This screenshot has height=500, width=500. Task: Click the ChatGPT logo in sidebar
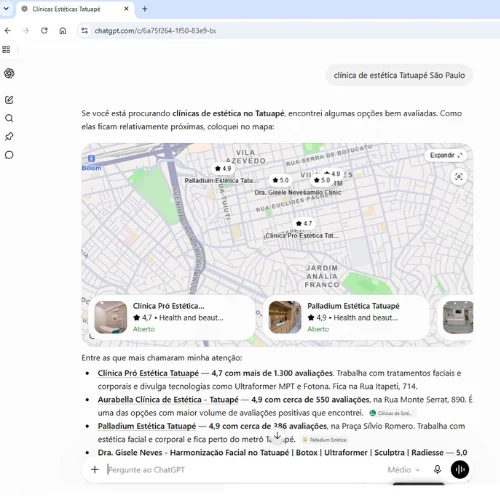9,73
